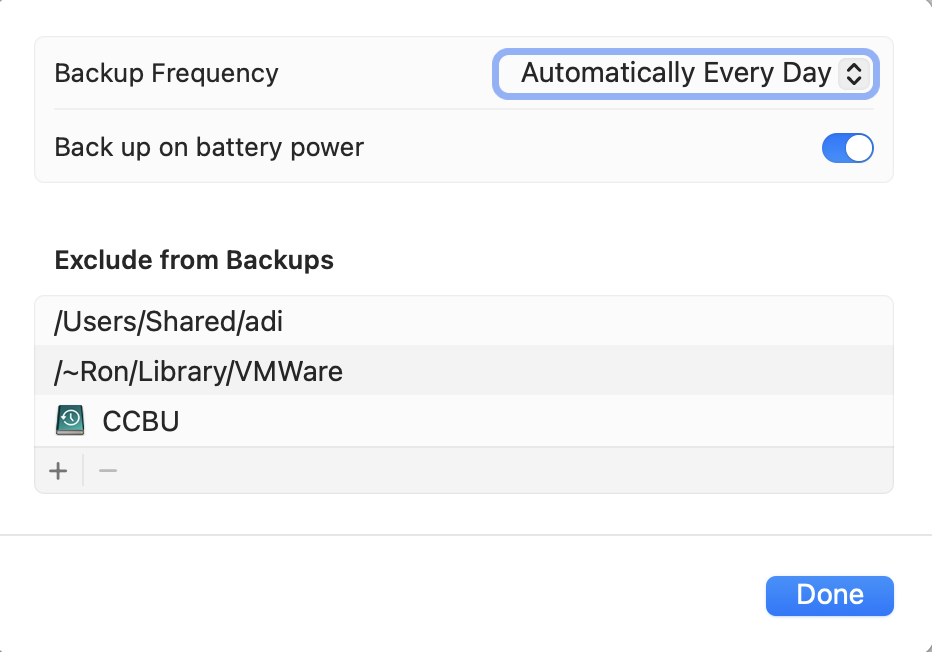Click the up-down chevrons beside Every Day
Viewport: 932px width, 652px height.
click(x=854, y=74)
